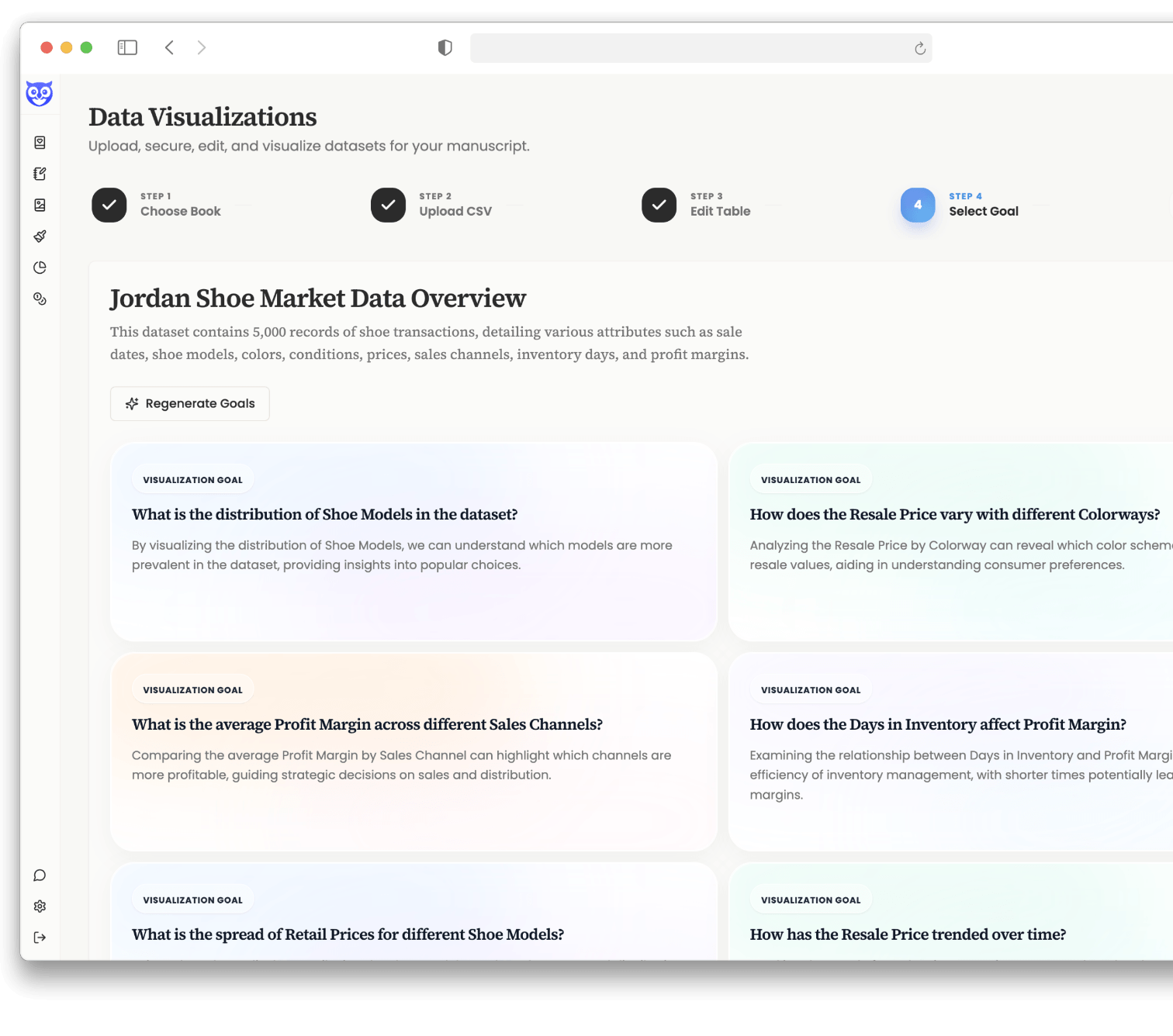This screenshot has width=1173, height=1036.
Task: Select the paintbrush sidebar icon
Action: click(40, 236)
